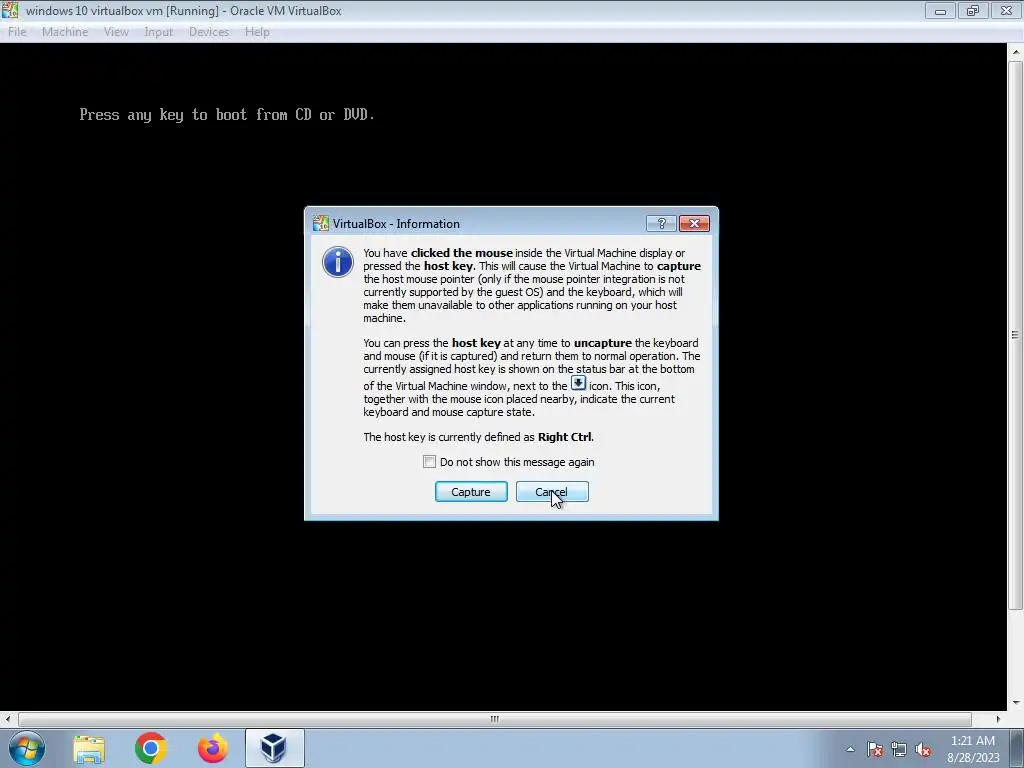Click the scroll left arrow
The height and width of the screenshot is (768, 1024).
pos(7,719)
